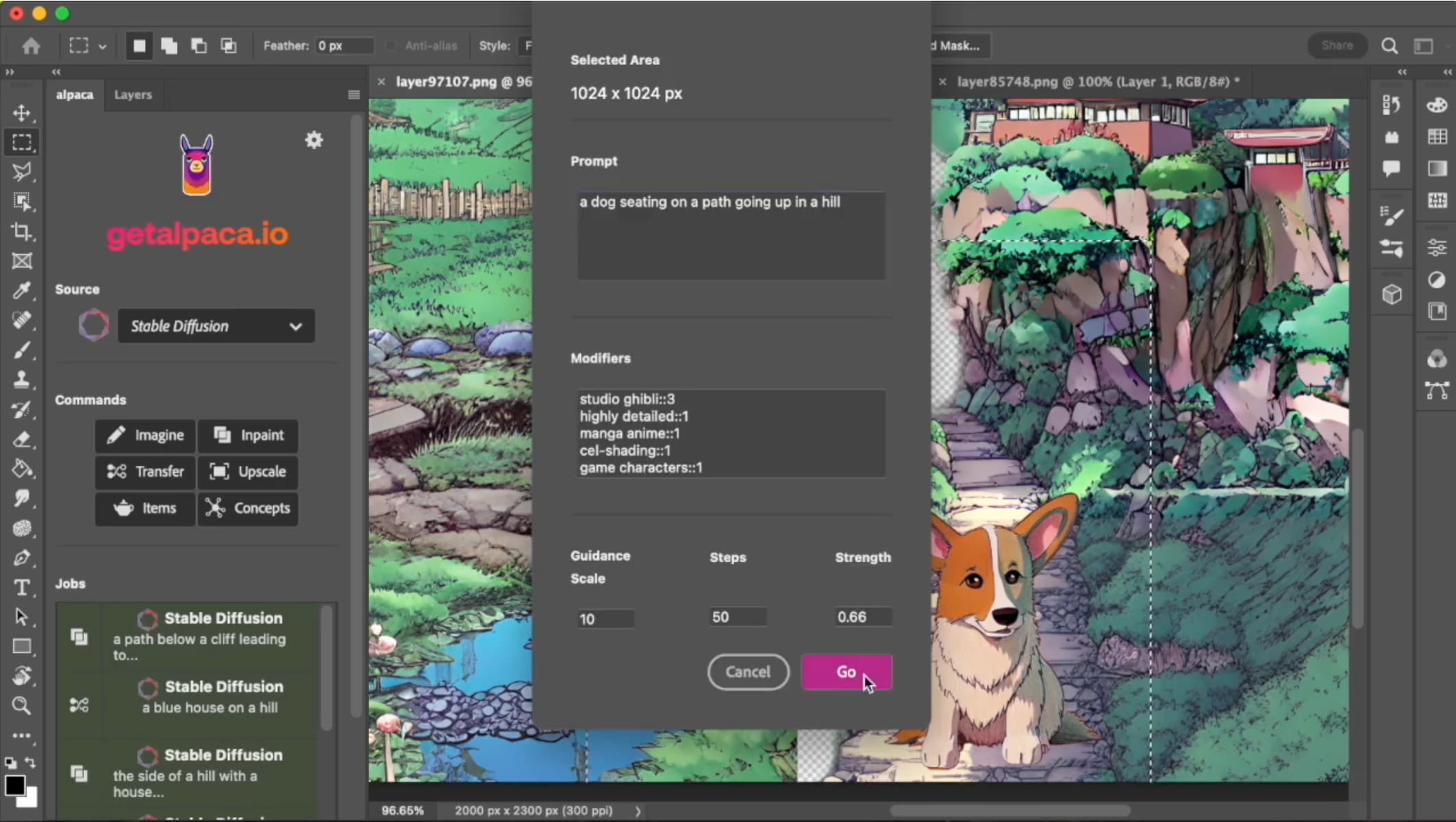
Task: Toggle visibility of layer97107.png
Action: 382,81
